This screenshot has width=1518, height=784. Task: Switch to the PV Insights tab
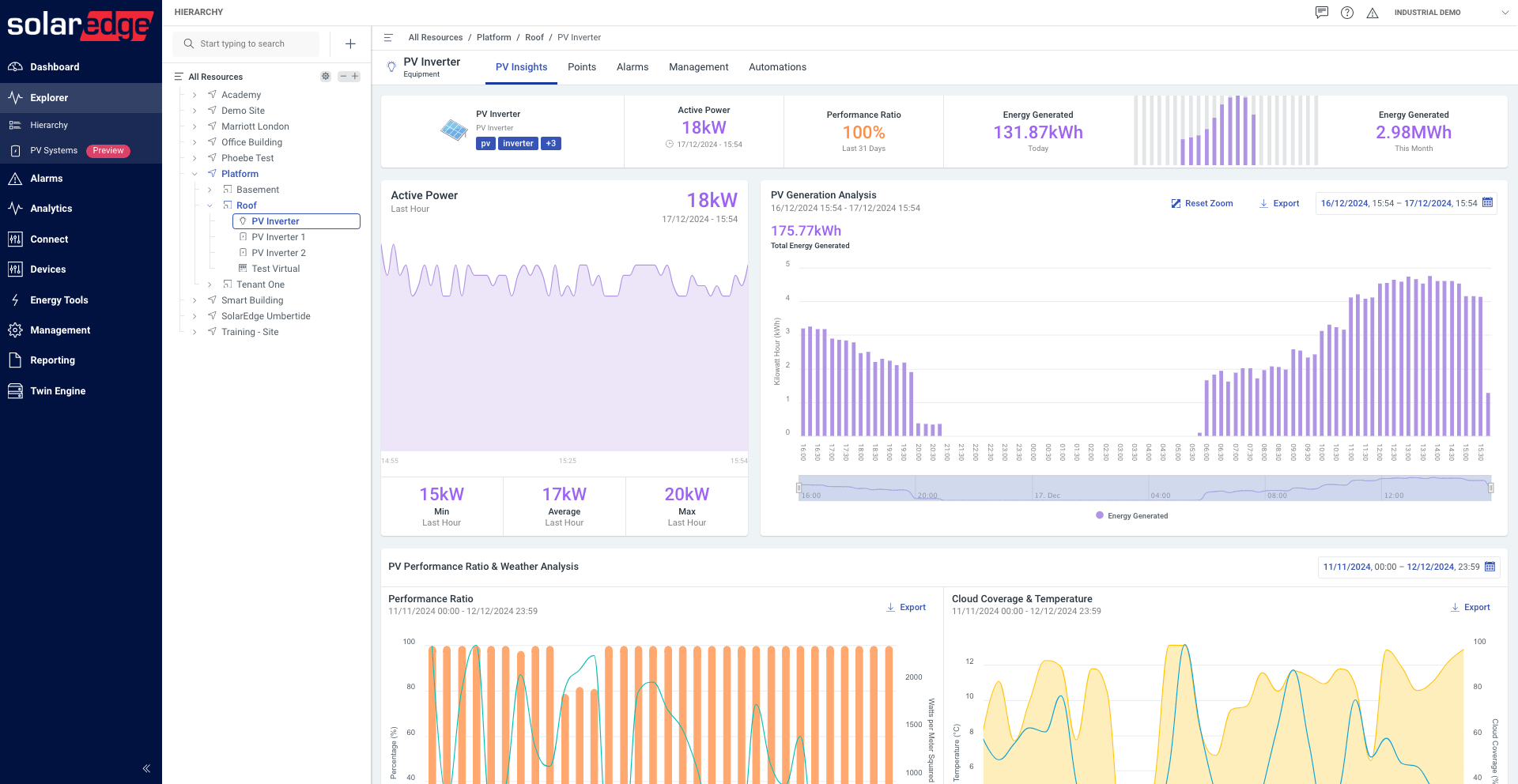coord(521,67)
